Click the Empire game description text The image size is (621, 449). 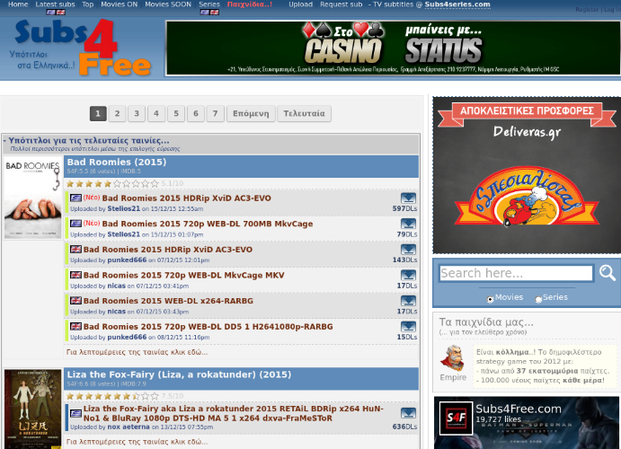click(544, 366)
